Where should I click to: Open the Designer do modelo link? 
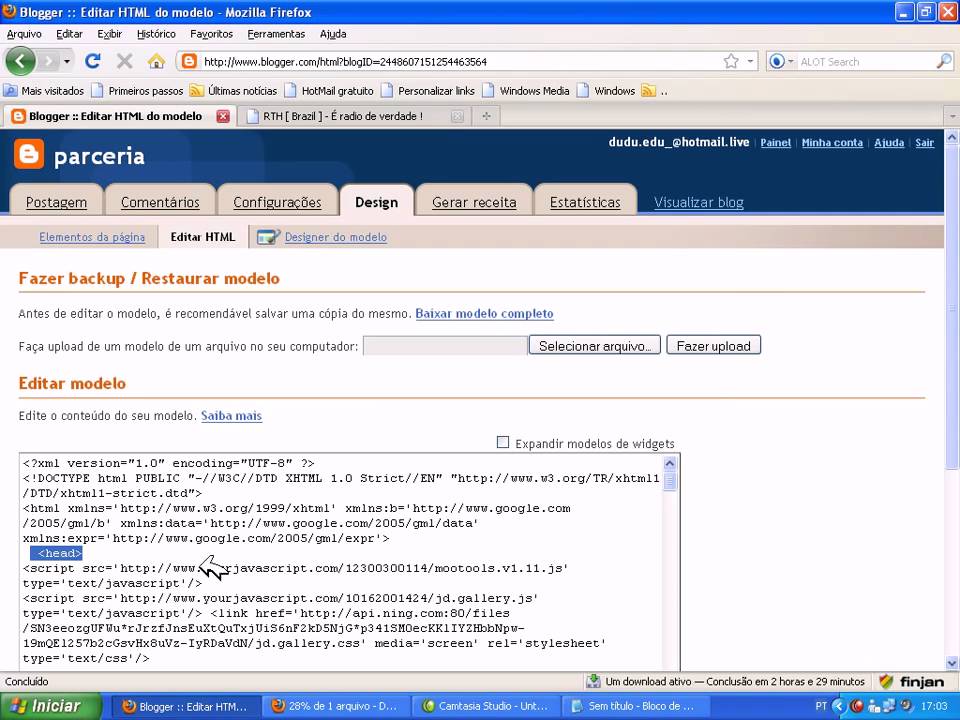coord(336,237)
